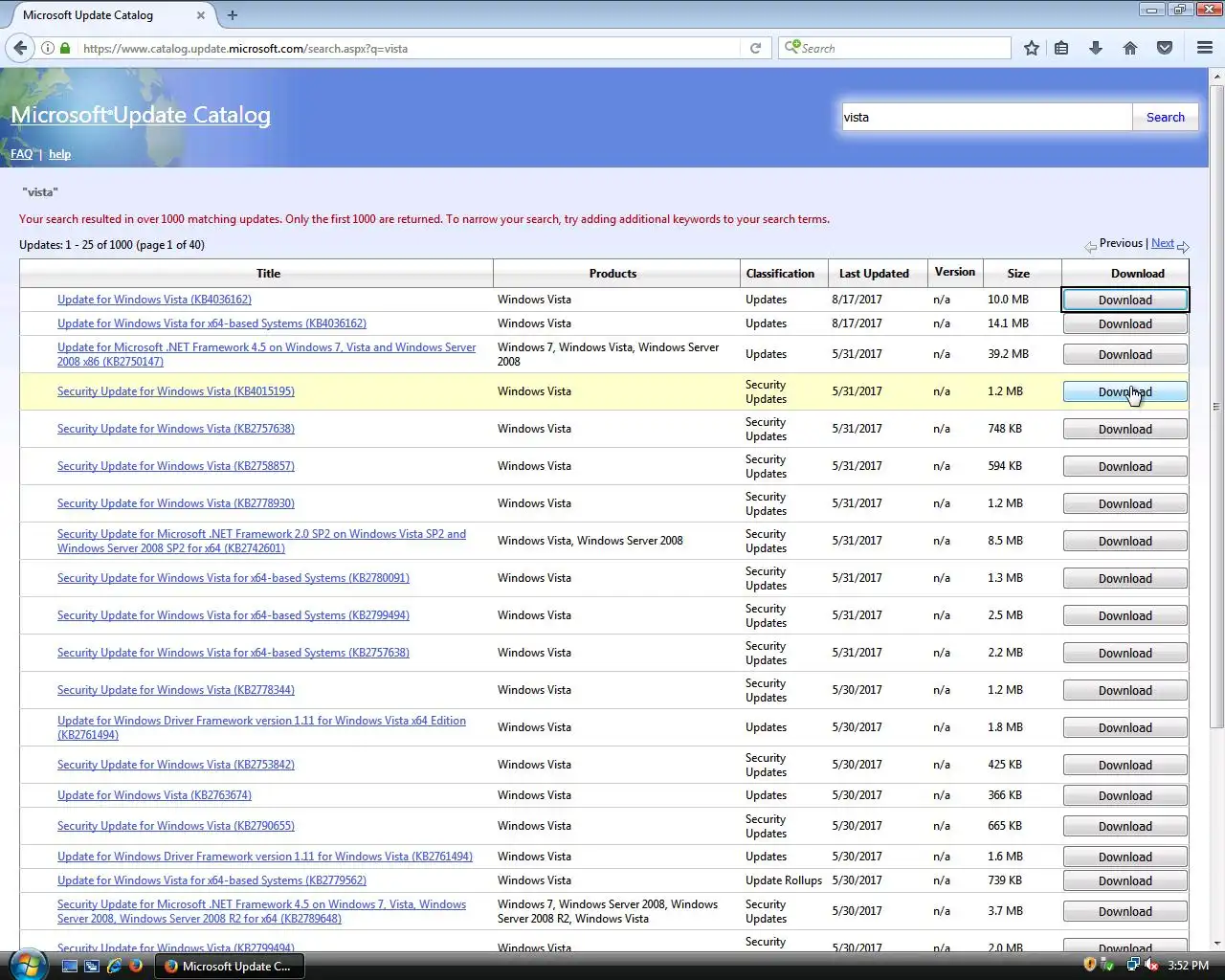Open a new browser tab

233,14
